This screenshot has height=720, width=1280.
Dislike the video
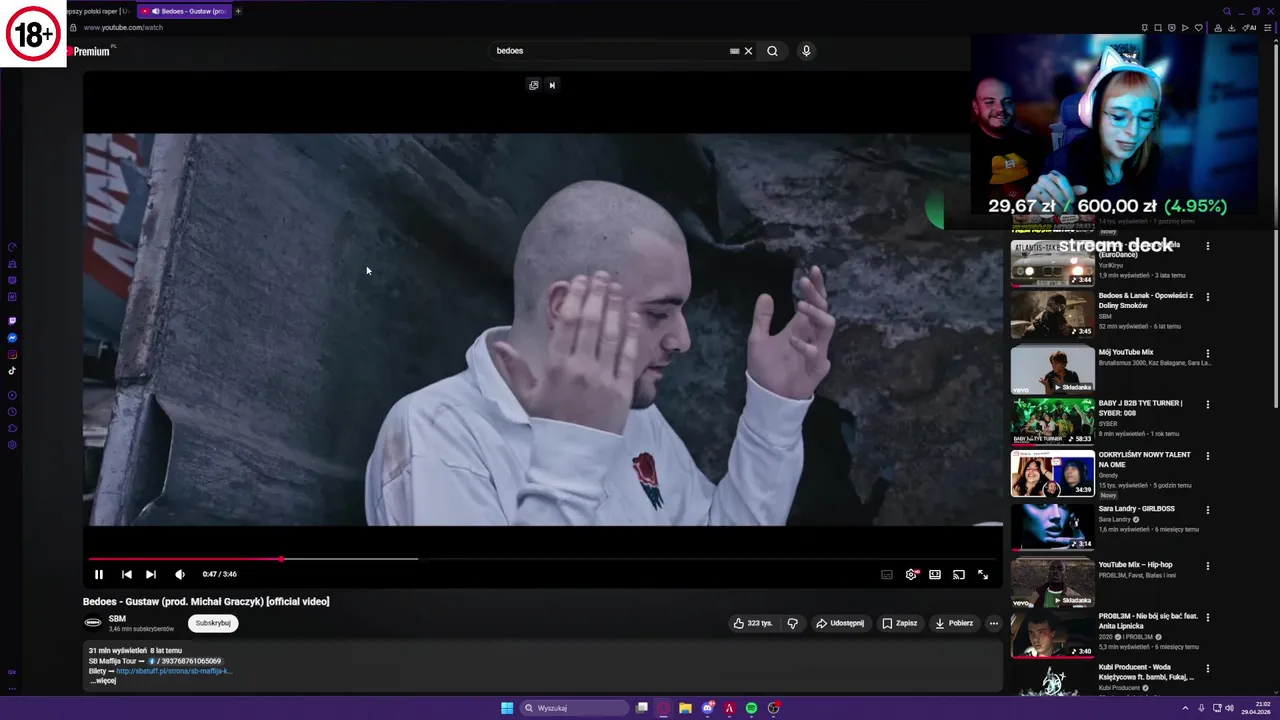click(792, 623)
